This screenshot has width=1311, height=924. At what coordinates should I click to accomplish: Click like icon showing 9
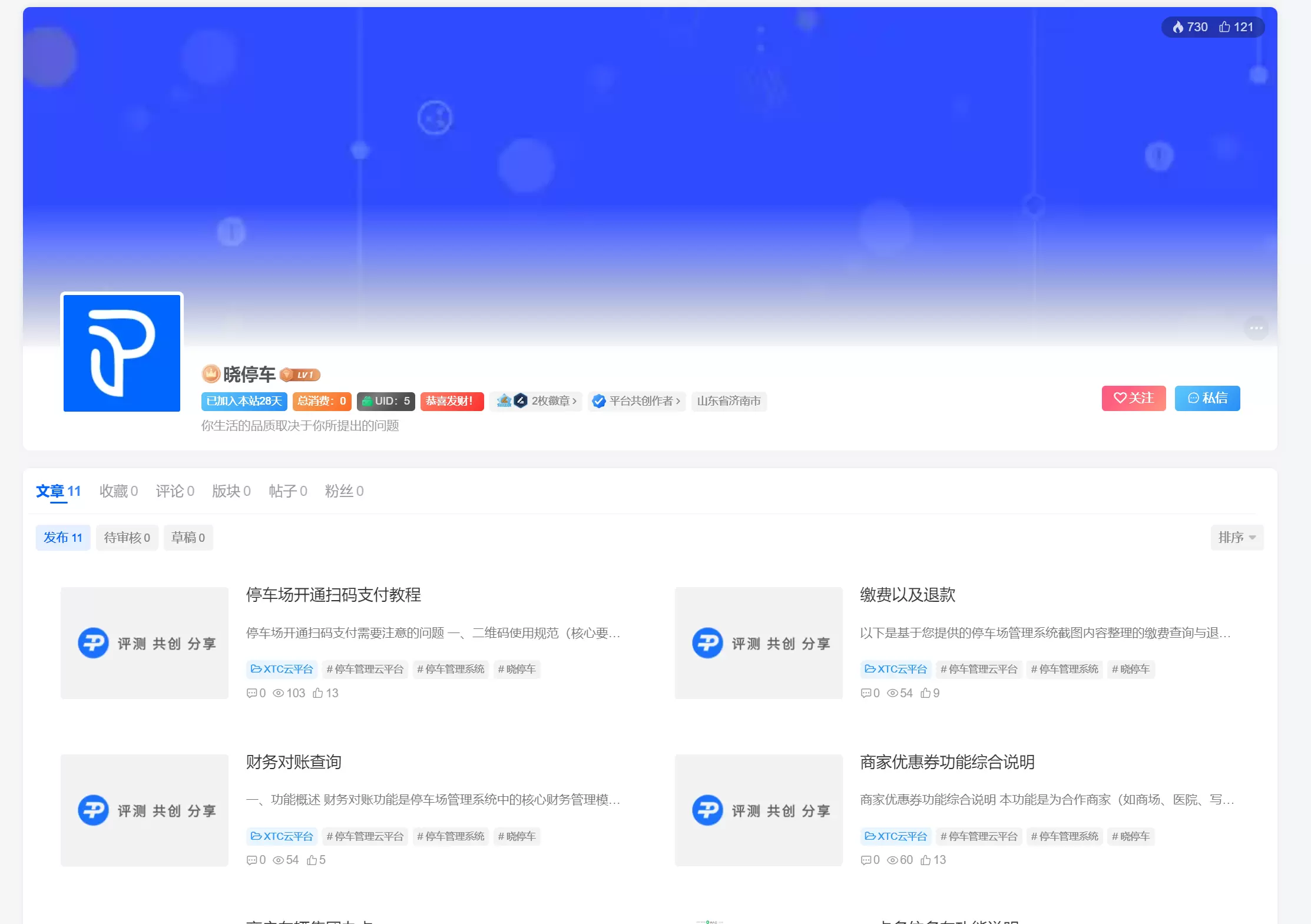[926, 693]
